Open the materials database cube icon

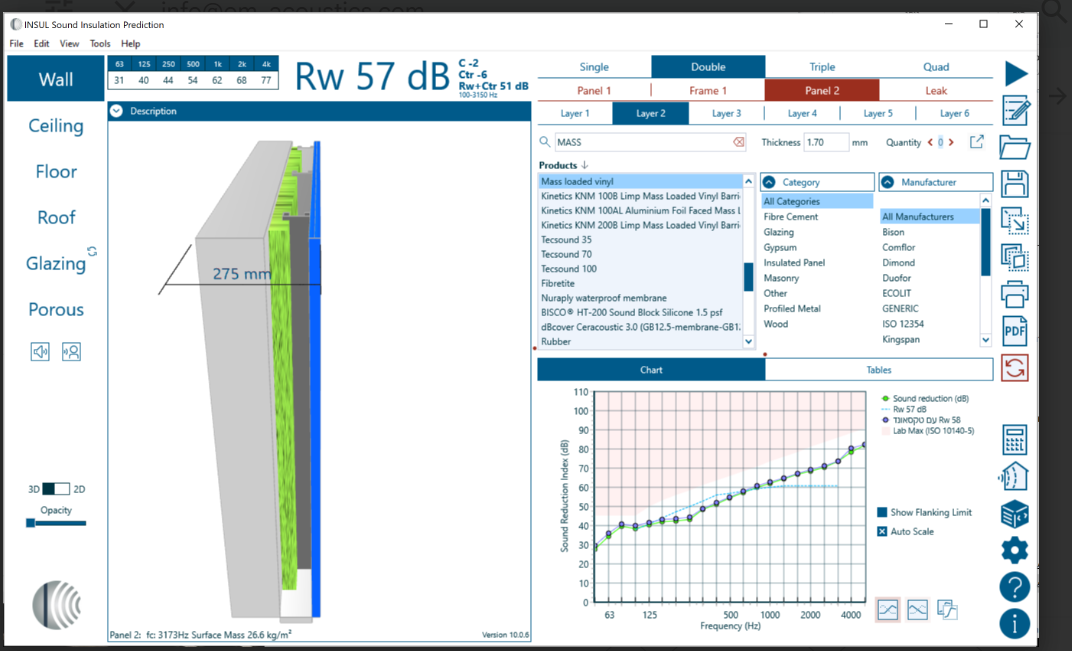[x=1015, y=514]
